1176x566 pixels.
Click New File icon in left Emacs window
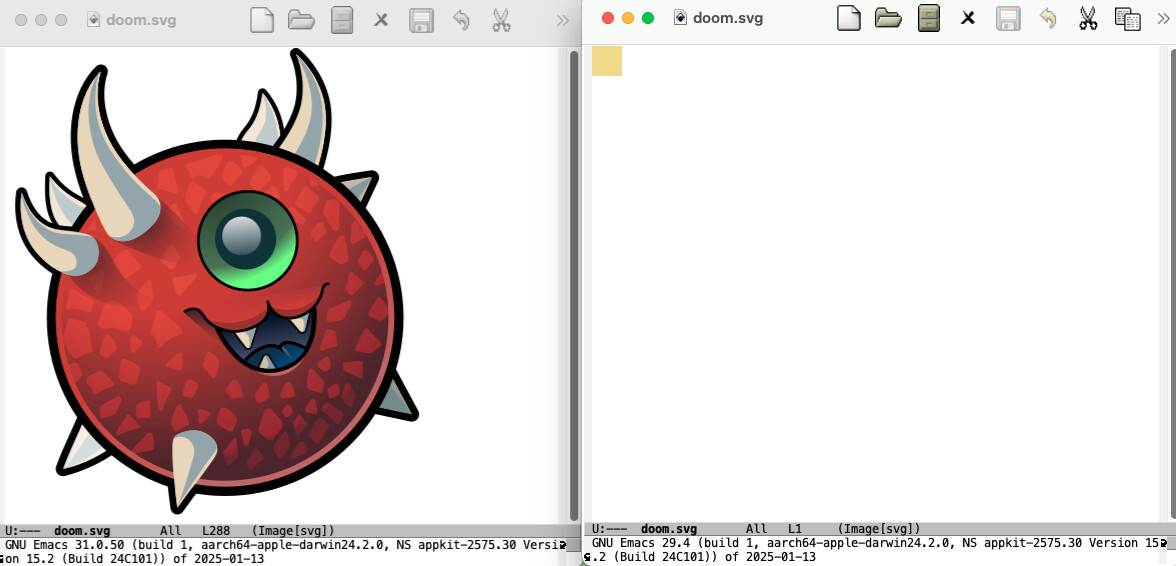[262, 20]
